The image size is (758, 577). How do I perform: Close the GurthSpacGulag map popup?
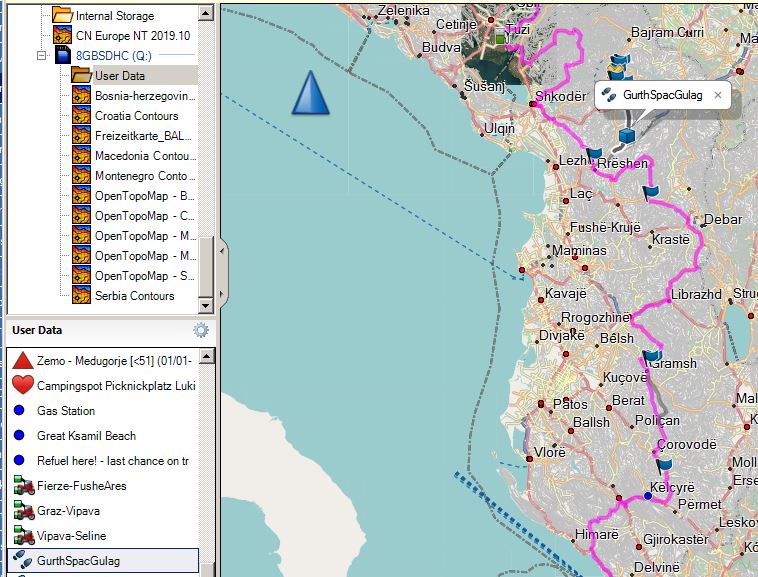tap(717, 95)
